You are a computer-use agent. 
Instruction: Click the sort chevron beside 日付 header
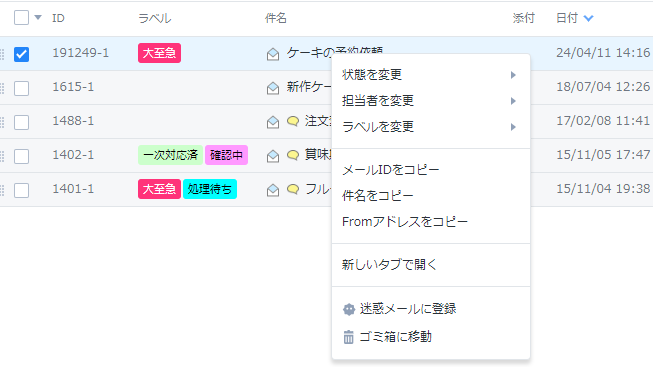tap(588, 18)
